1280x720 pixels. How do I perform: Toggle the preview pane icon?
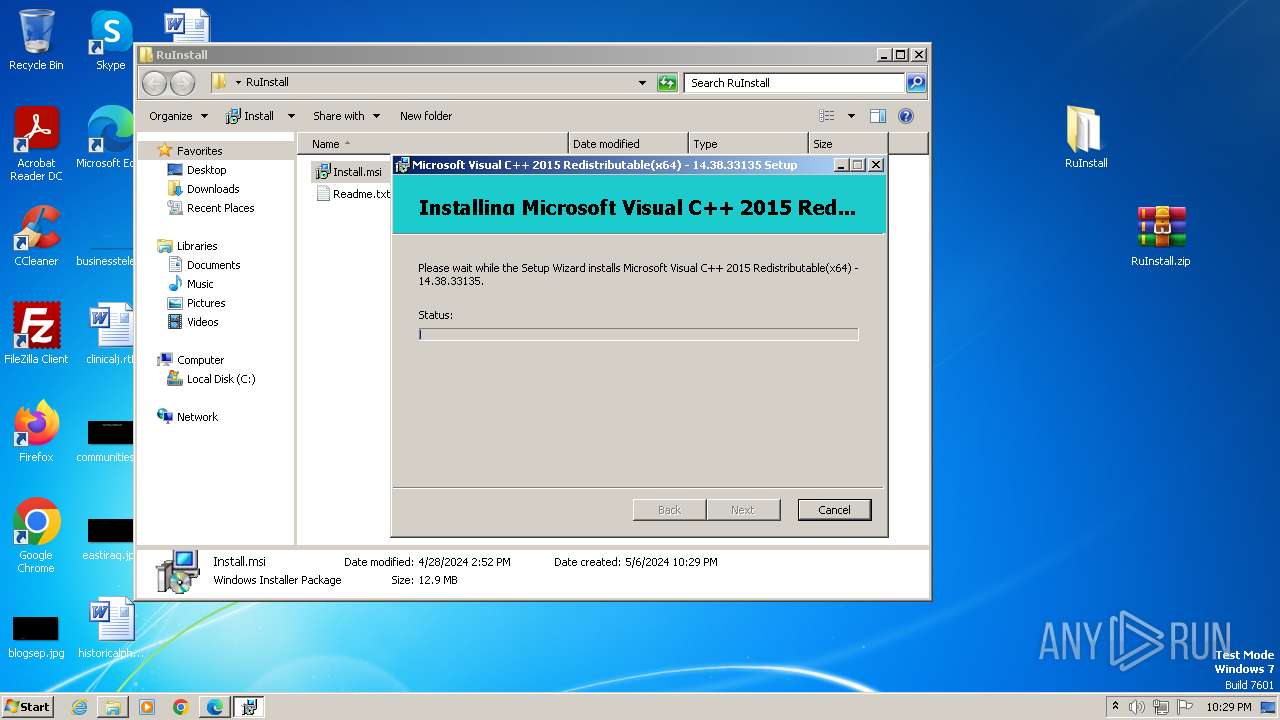click(x=877, y=116)
